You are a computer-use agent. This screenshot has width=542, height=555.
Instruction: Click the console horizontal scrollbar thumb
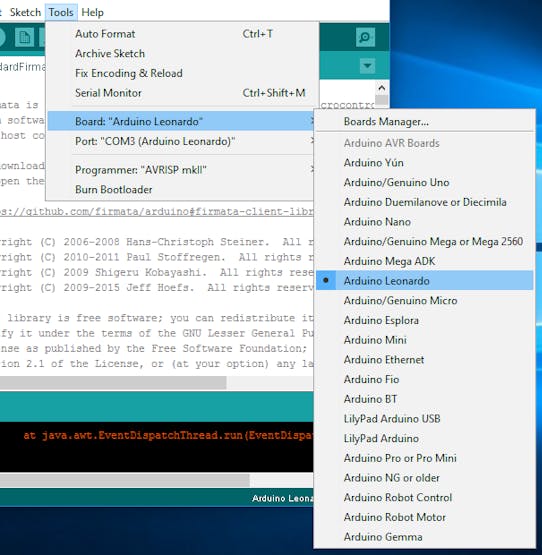pyautogui.click(x=125, y=480)
